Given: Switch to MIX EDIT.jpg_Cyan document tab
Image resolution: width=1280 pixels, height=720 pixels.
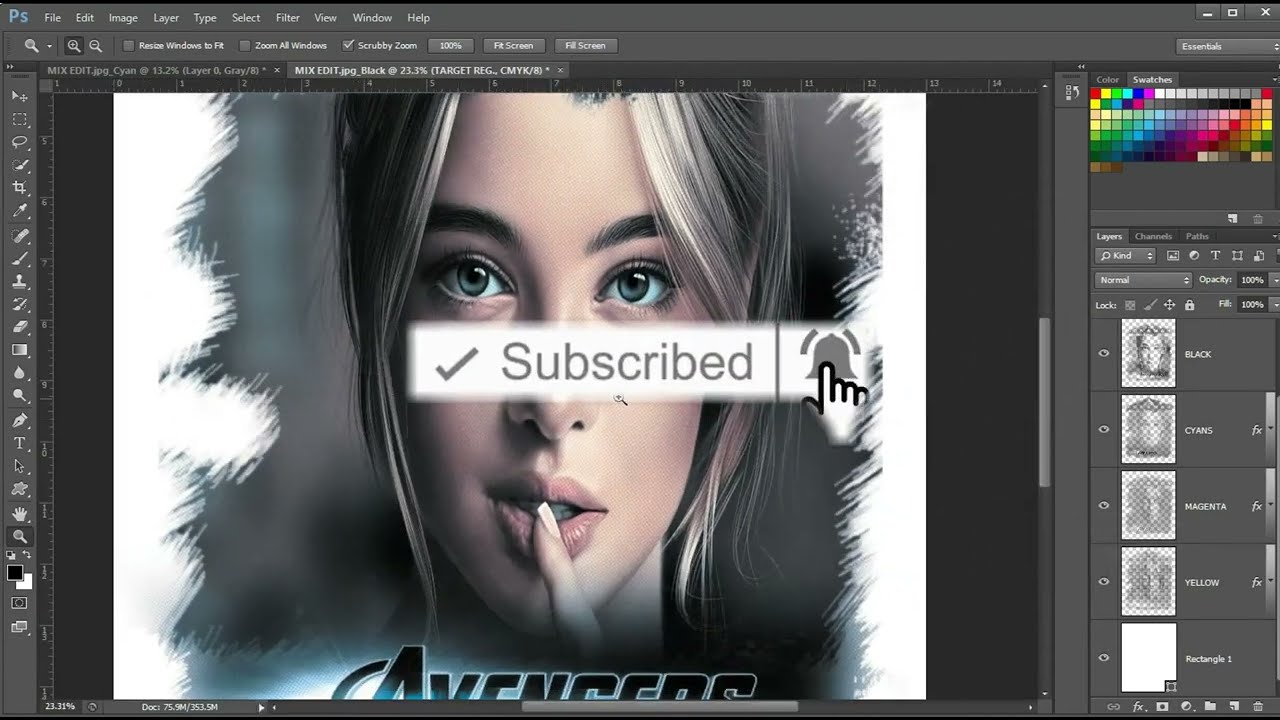Looking at the screenshot, I should pyautogui.click(x=157, y=70).
